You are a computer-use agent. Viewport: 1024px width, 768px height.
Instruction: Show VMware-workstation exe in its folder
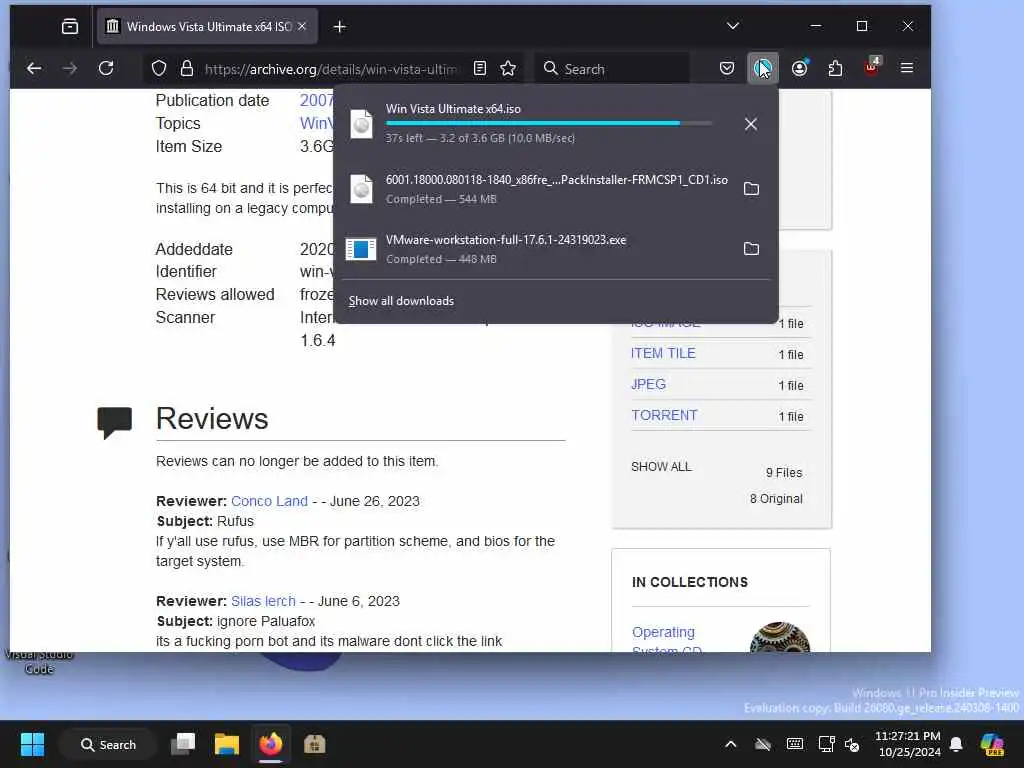(x=751, y=249)
